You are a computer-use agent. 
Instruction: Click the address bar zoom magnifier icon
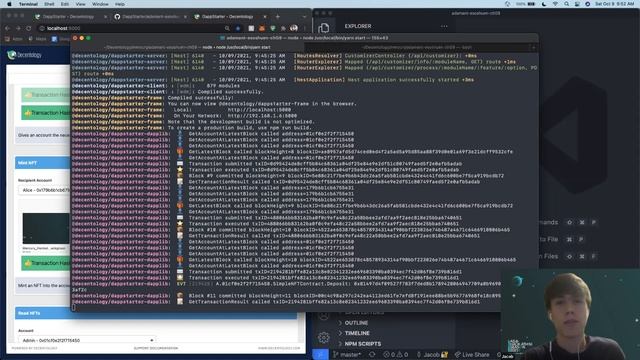[227, 28]
